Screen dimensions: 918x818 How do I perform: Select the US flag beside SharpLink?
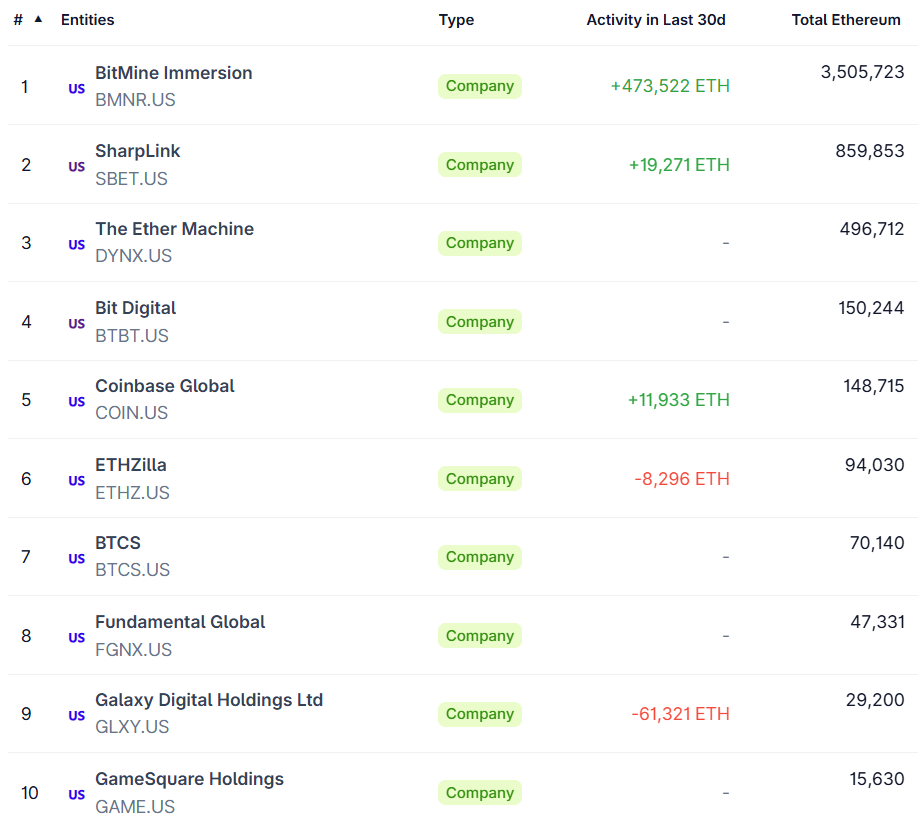click(x=76, y=167)
